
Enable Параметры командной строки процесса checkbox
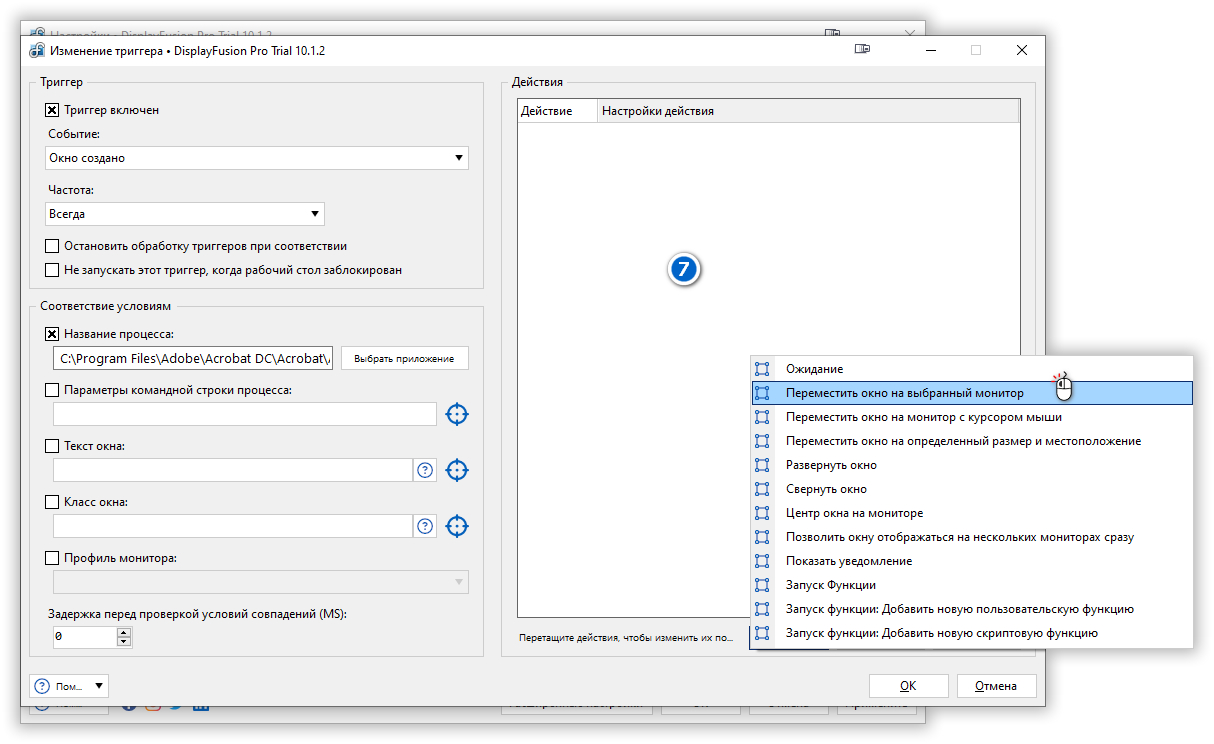[x=52, y=390]
